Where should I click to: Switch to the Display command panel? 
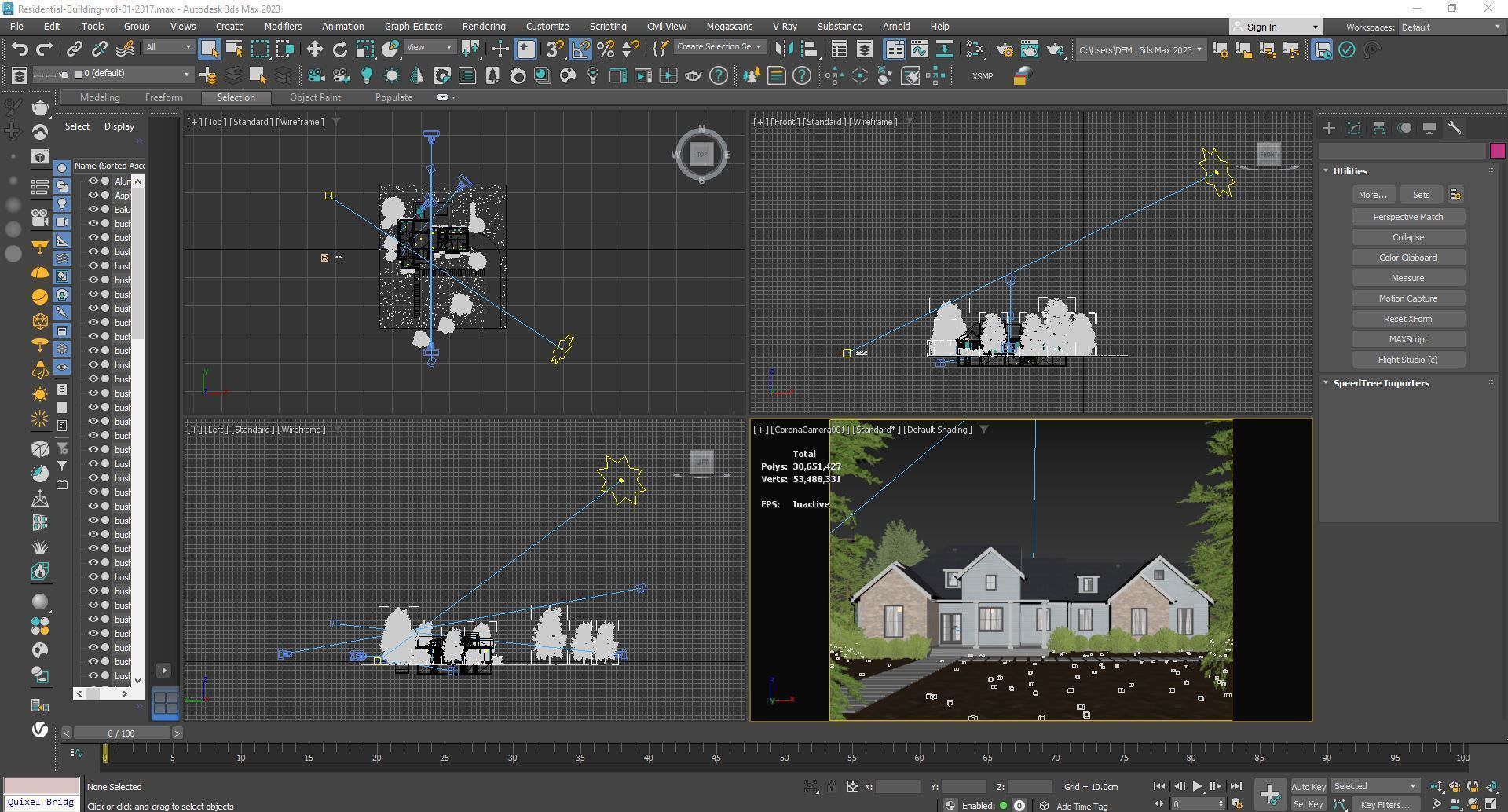pos(1429,128)
